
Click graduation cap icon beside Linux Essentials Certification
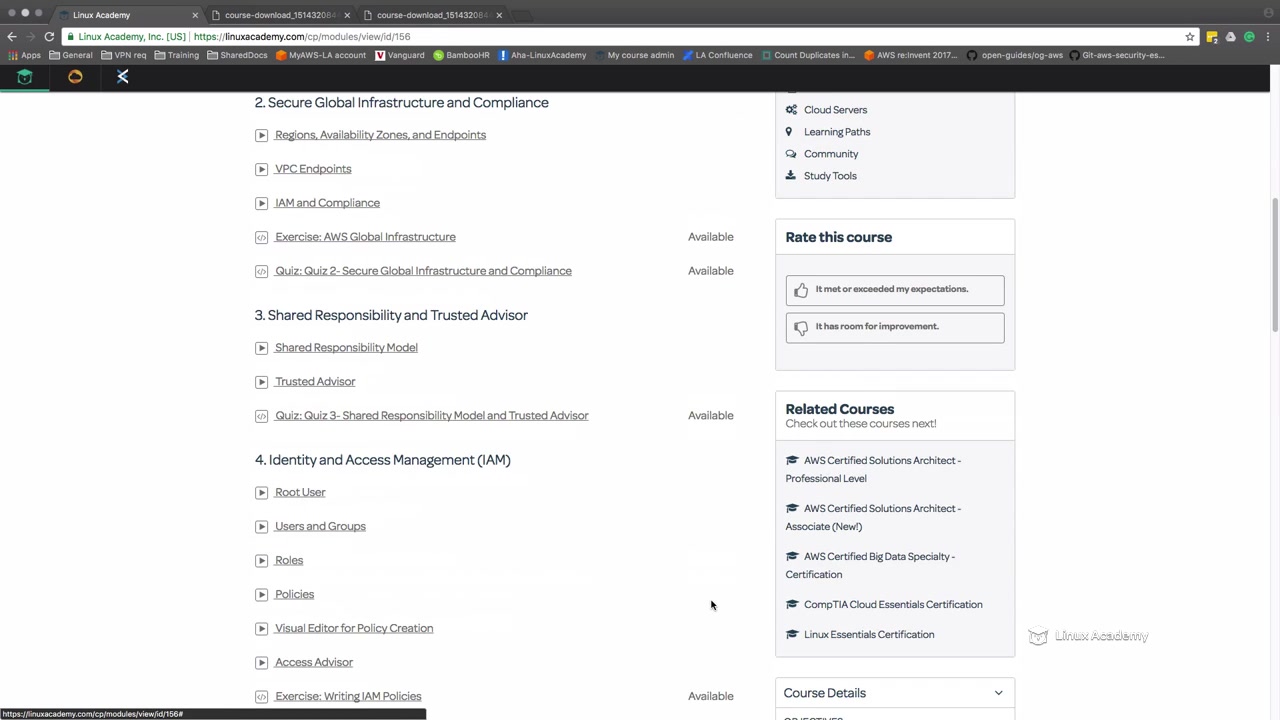[x=792, y=634]
